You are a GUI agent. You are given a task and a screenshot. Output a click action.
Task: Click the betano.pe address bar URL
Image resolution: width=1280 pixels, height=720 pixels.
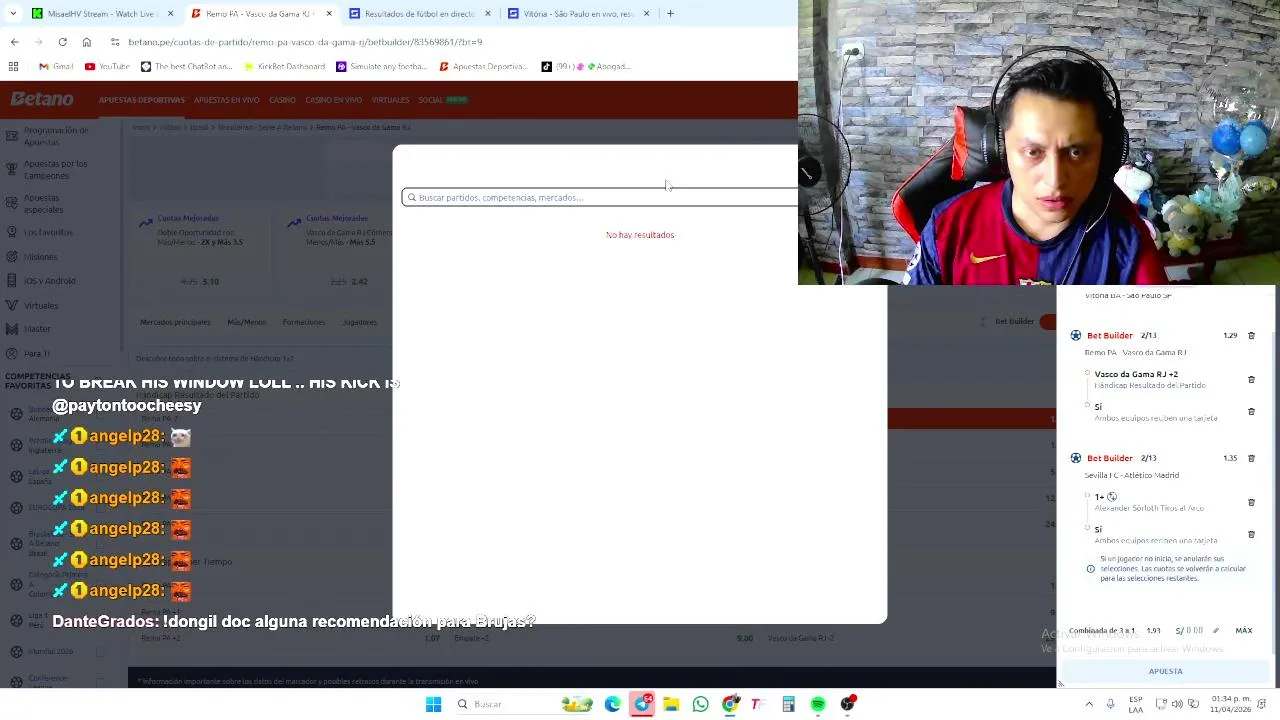click(305, 42)
